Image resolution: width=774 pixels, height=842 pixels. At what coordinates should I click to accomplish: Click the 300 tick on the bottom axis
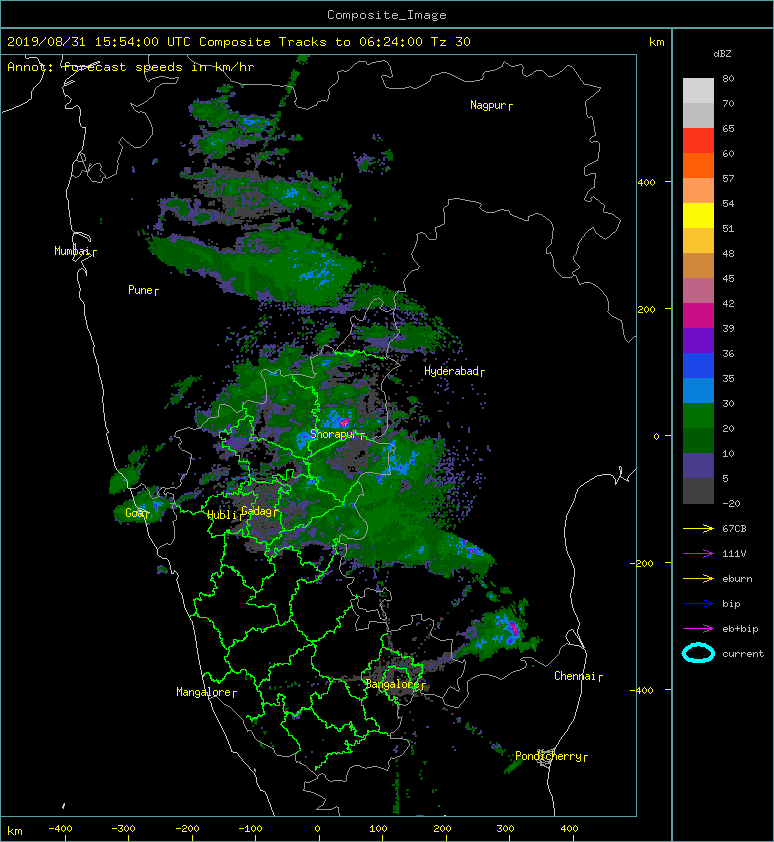[505, 829]
